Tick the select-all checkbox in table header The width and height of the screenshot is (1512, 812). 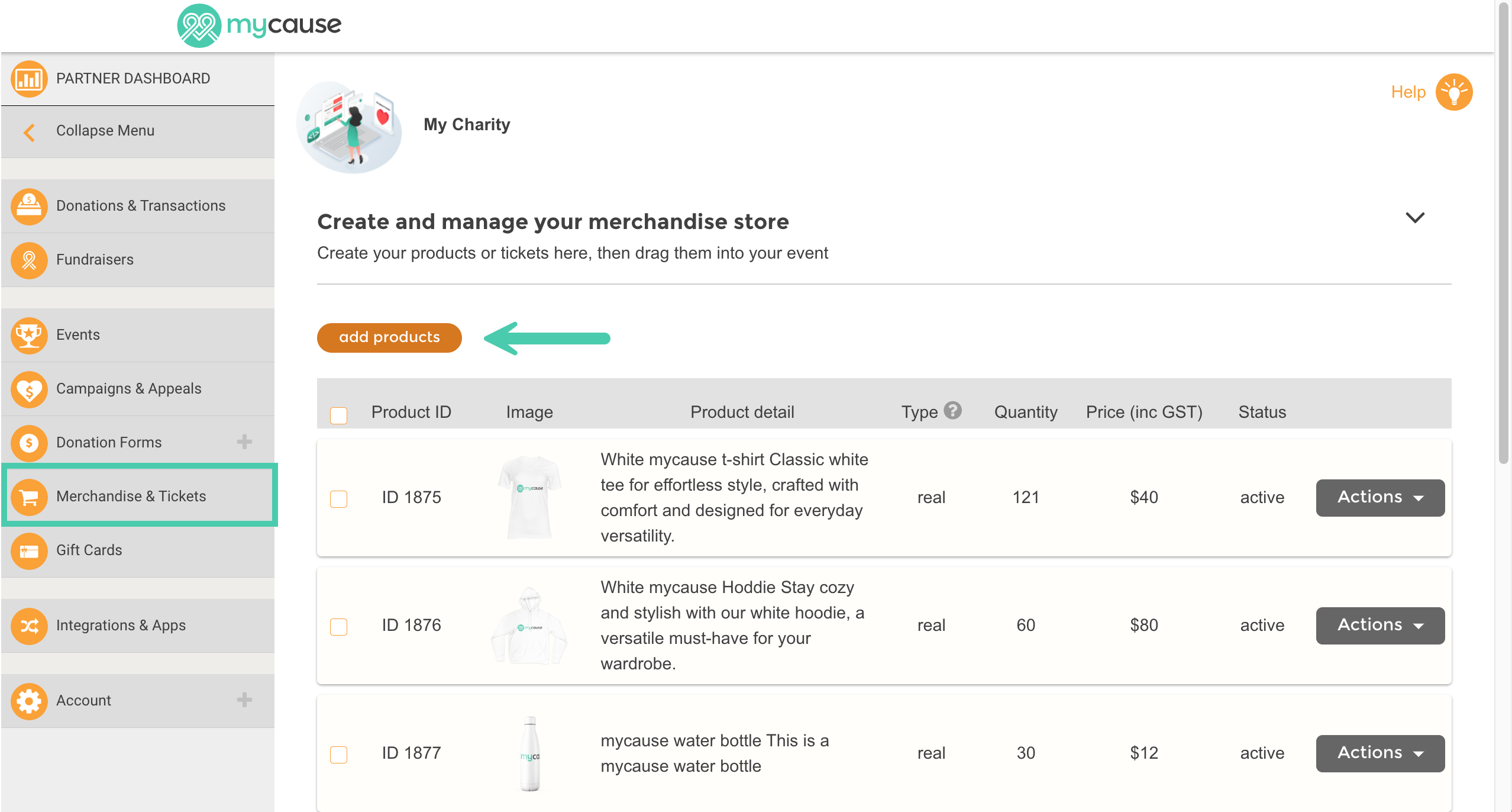338,415
